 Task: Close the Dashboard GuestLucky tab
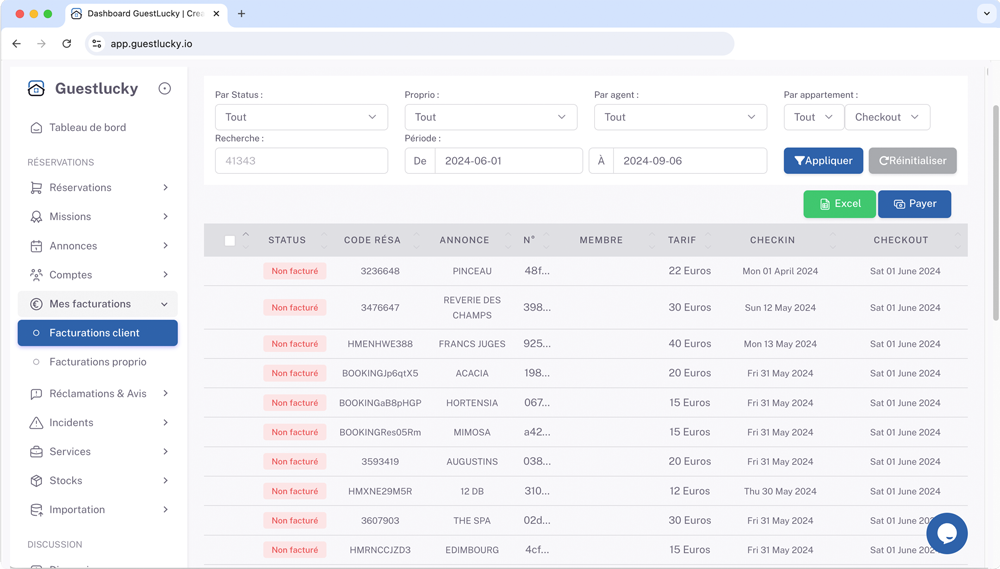click(x=216, y=13)
